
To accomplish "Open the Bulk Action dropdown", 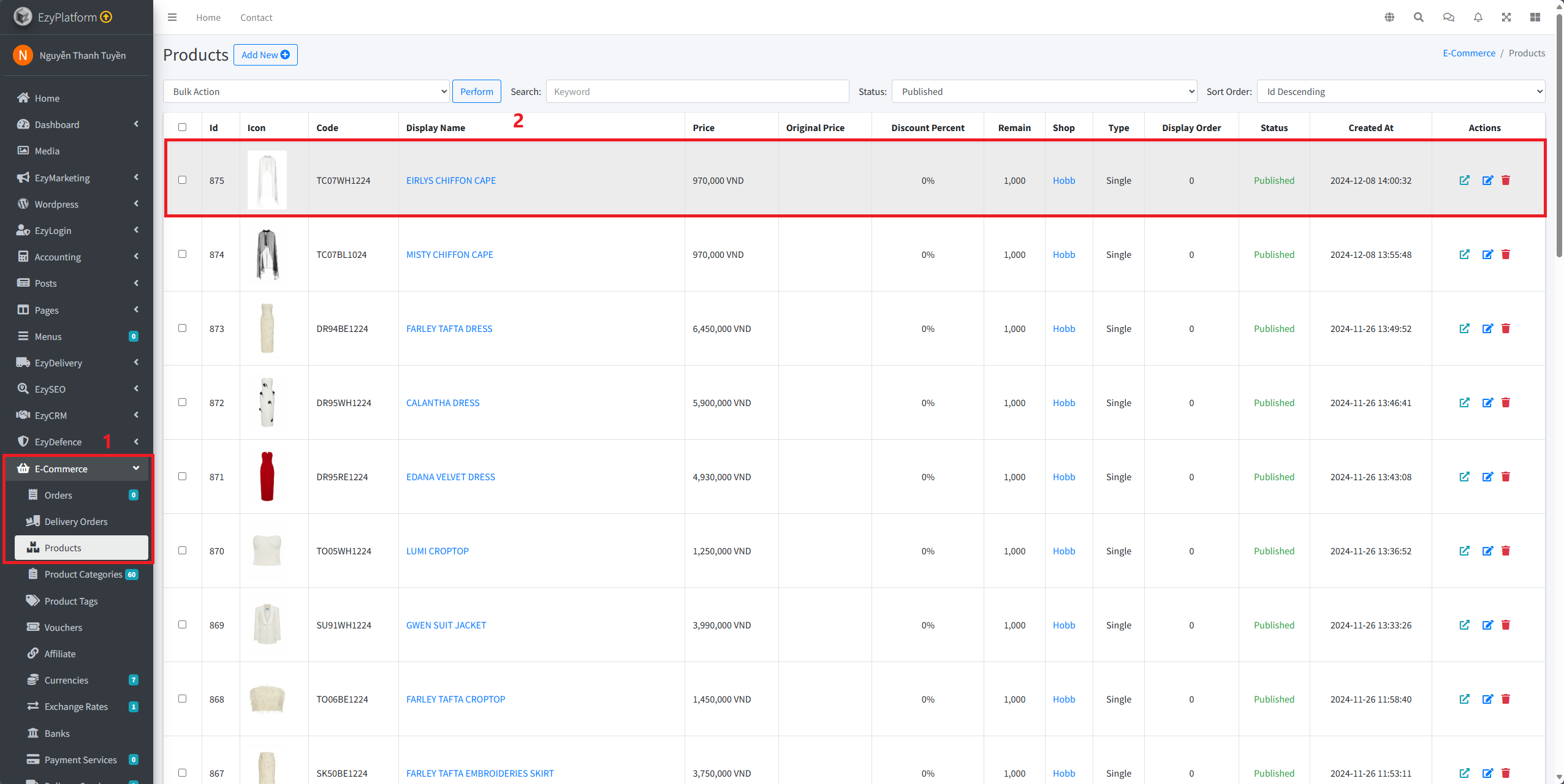I will (306, 91).
